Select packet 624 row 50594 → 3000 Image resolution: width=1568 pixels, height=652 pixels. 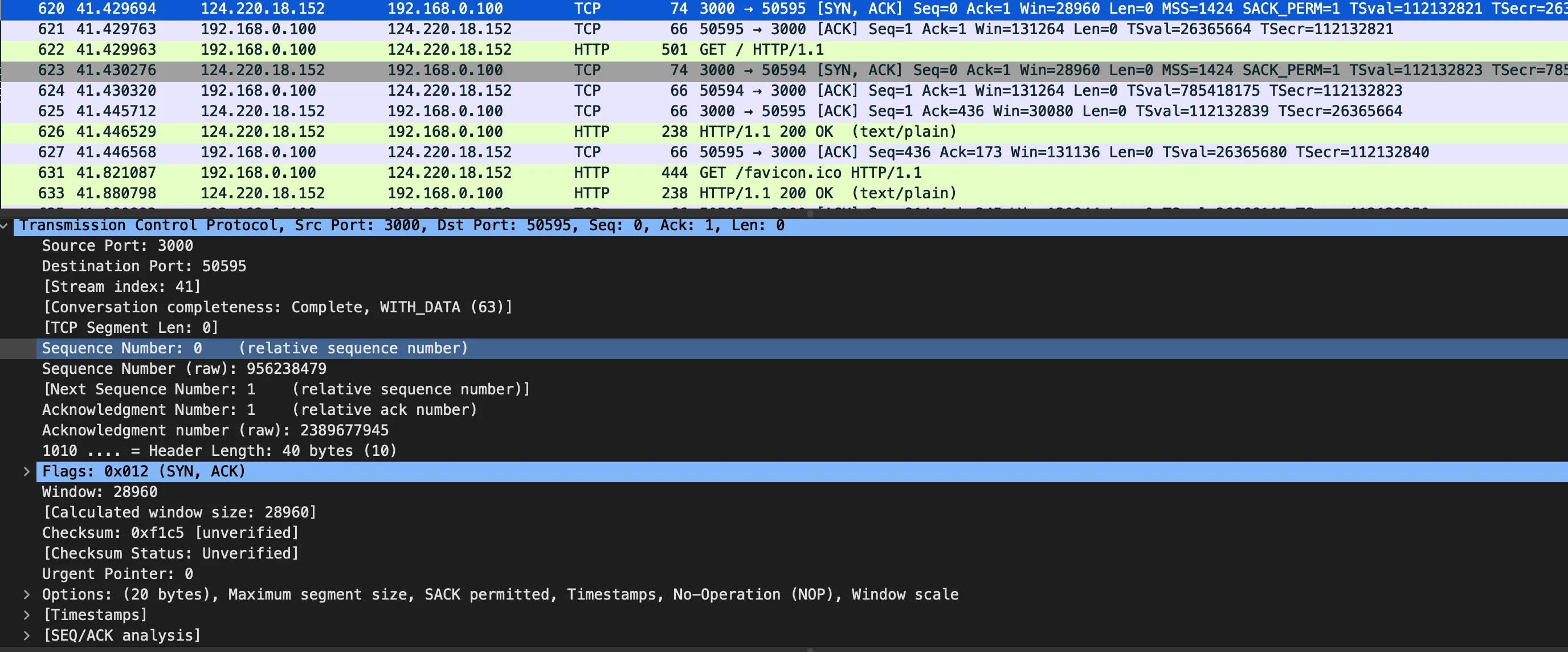point(784,91)
